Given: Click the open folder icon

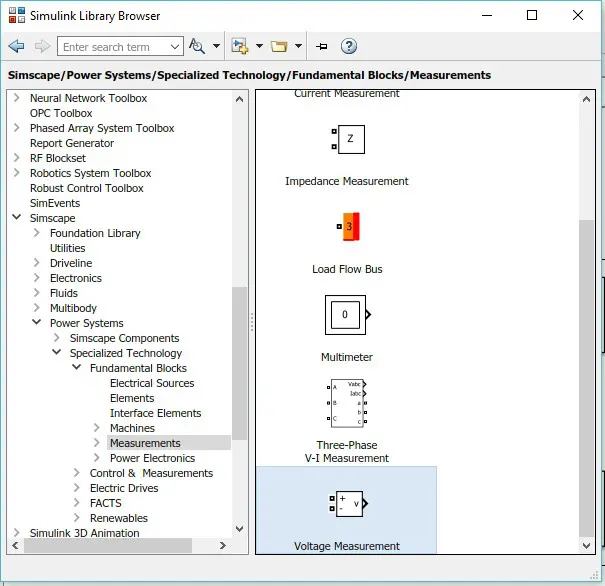Looking at the screenshot, I should [x=278, y=46].
